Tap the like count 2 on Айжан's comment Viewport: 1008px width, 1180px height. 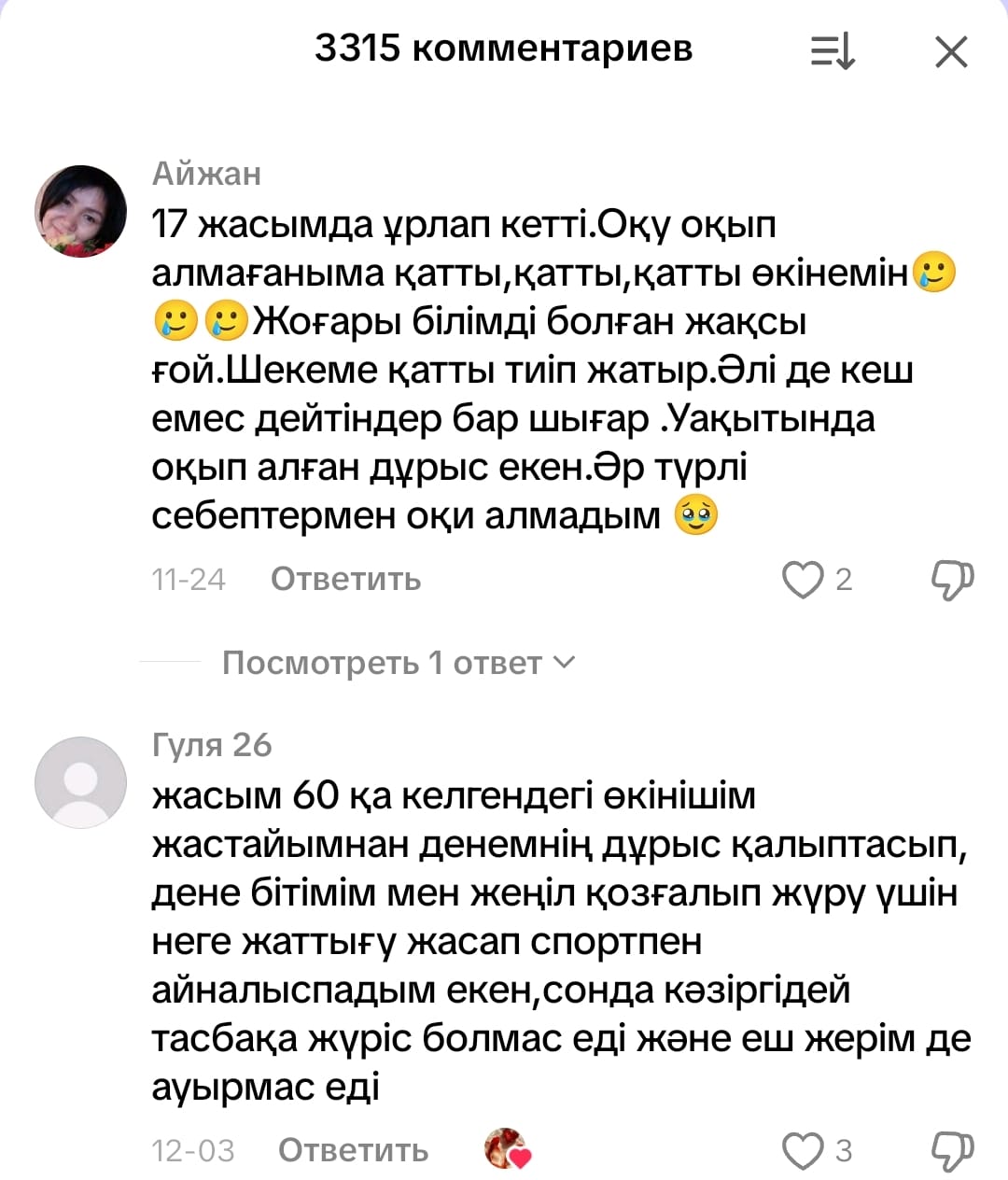(844, 580)
